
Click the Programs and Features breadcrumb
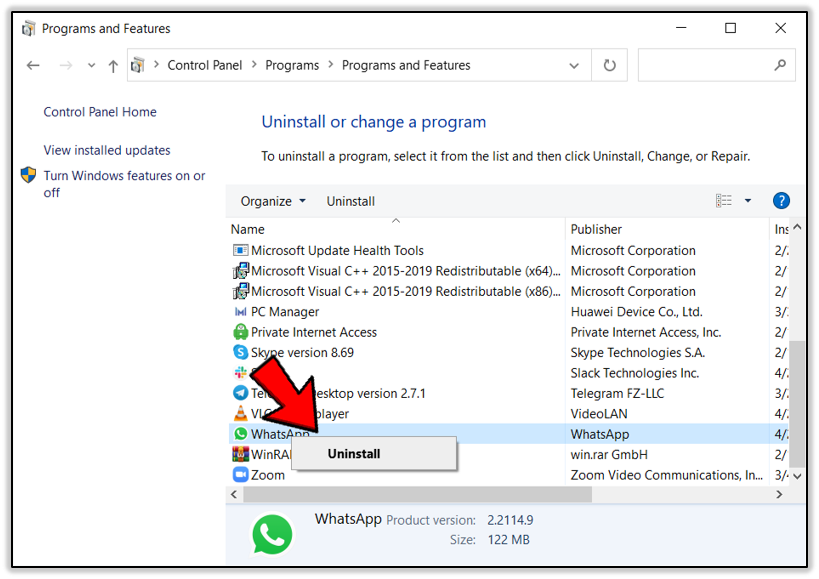pos(406,65)
